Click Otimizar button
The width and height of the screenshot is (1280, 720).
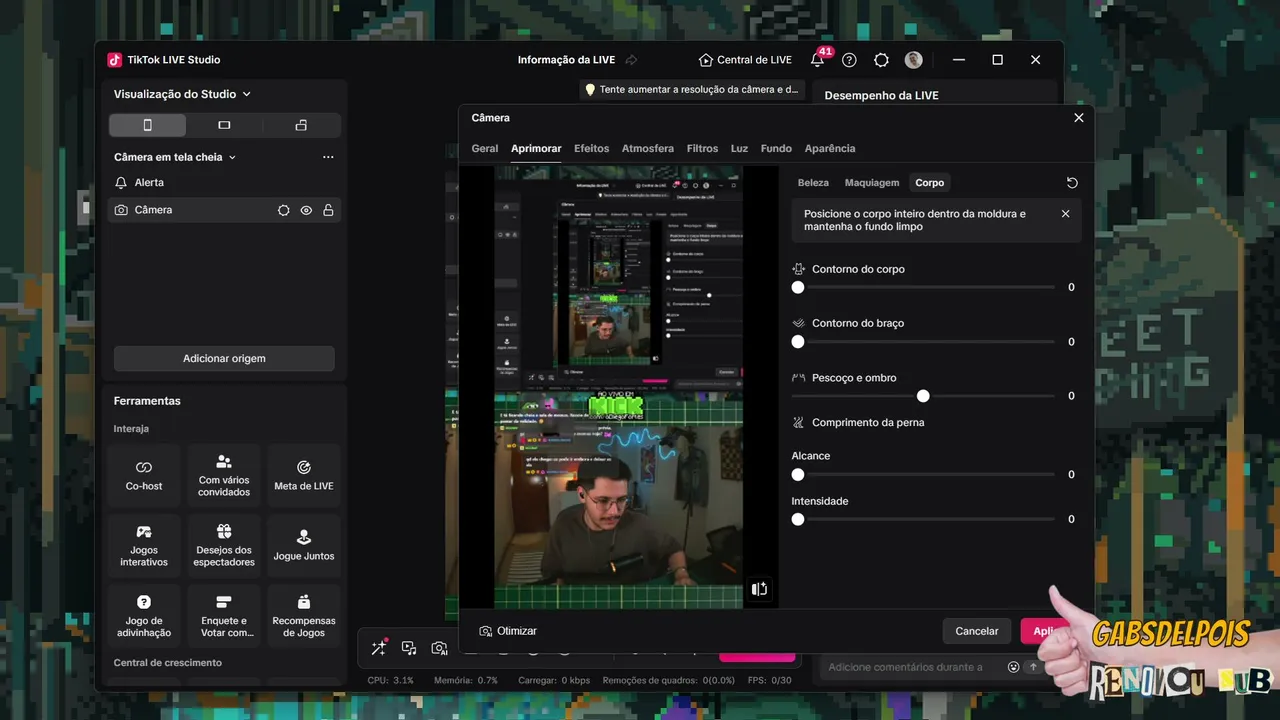pos(508,631)
